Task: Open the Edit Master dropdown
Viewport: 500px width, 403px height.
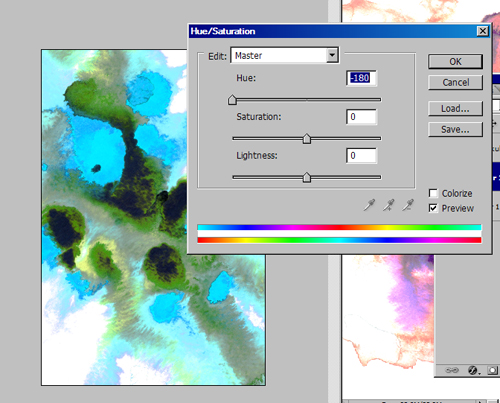Action: click(285, 55)
